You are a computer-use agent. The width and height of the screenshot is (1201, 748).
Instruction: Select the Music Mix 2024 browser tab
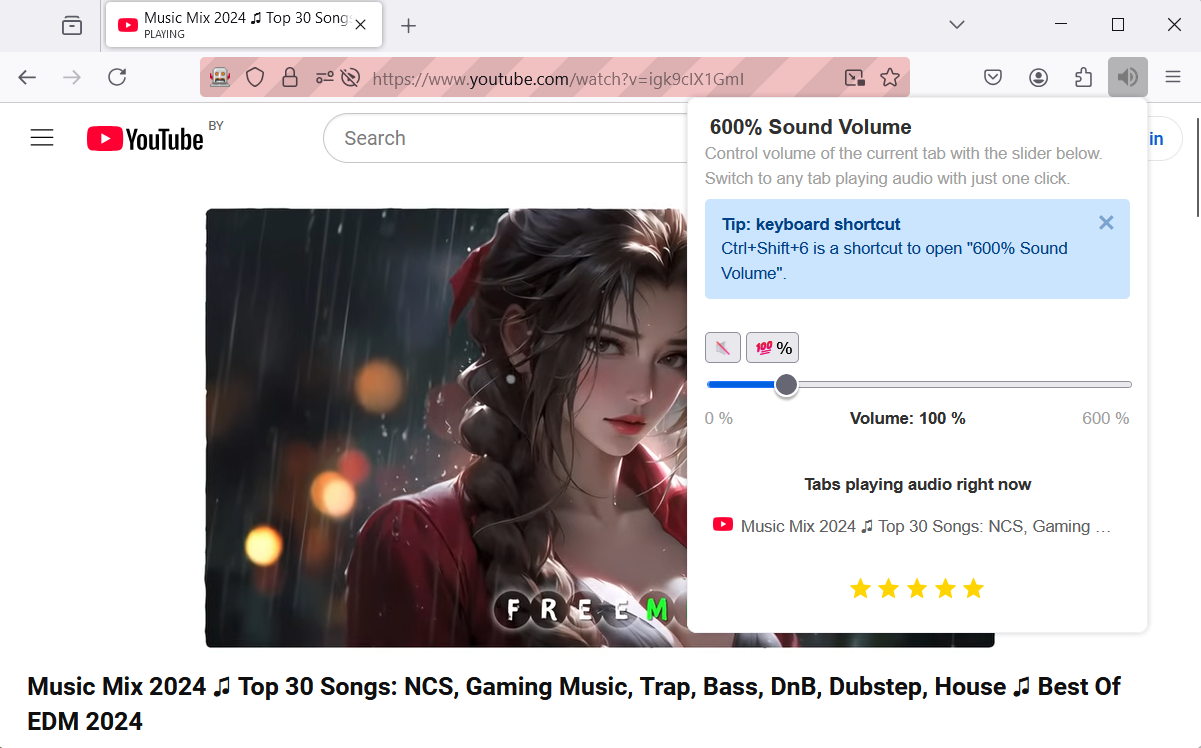point(244,25)
